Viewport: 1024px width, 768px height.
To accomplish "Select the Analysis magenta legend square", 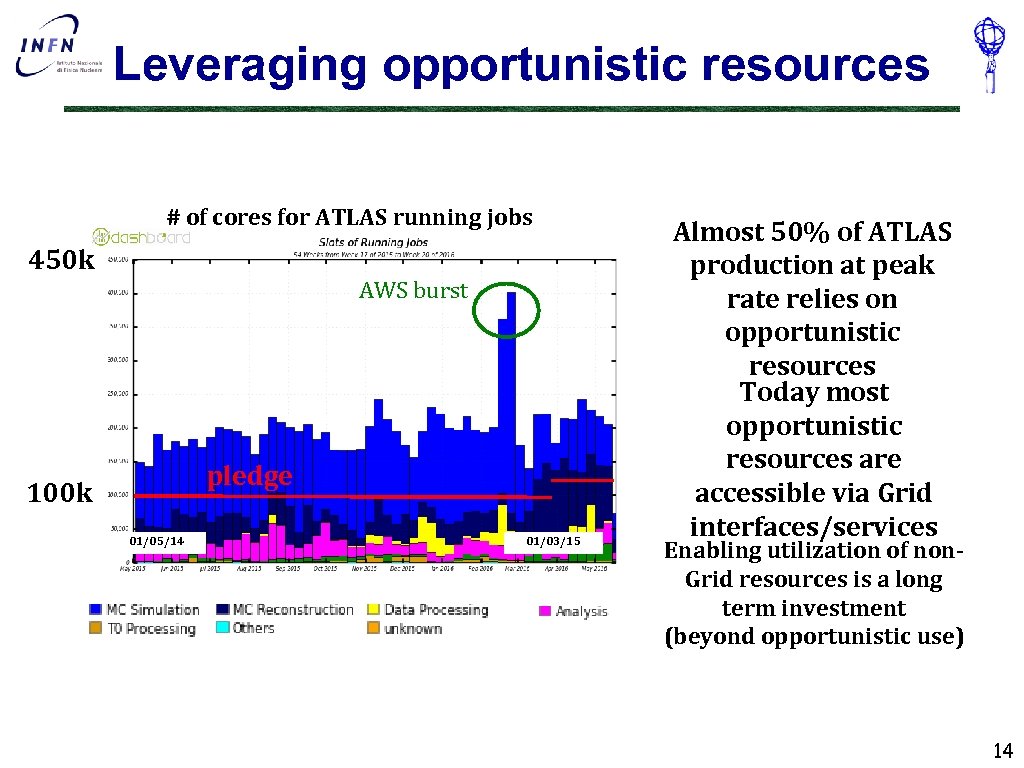I will click(544, 609).
